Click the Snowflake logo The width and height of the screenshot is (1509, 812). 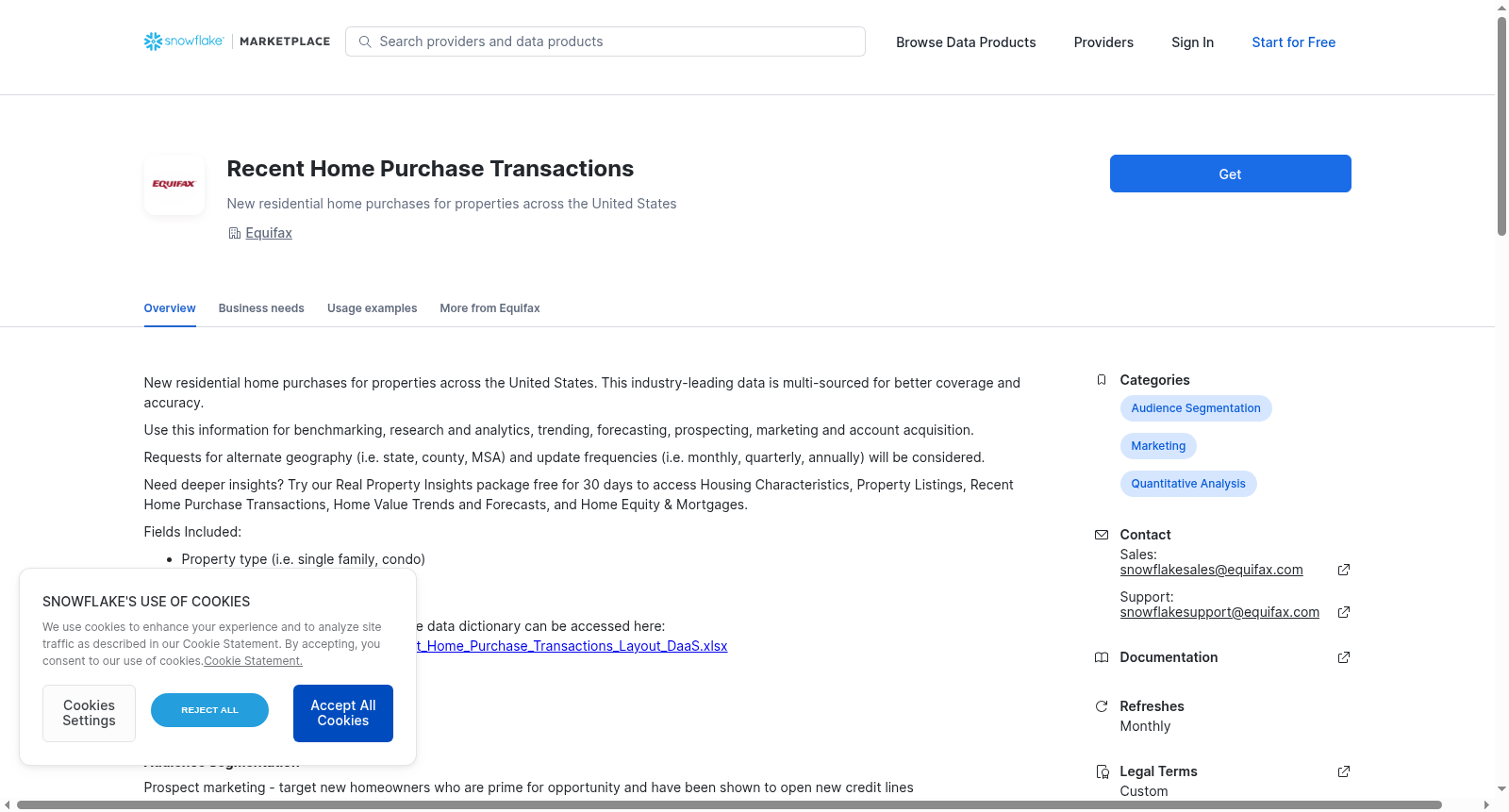(x=184, y=41)
